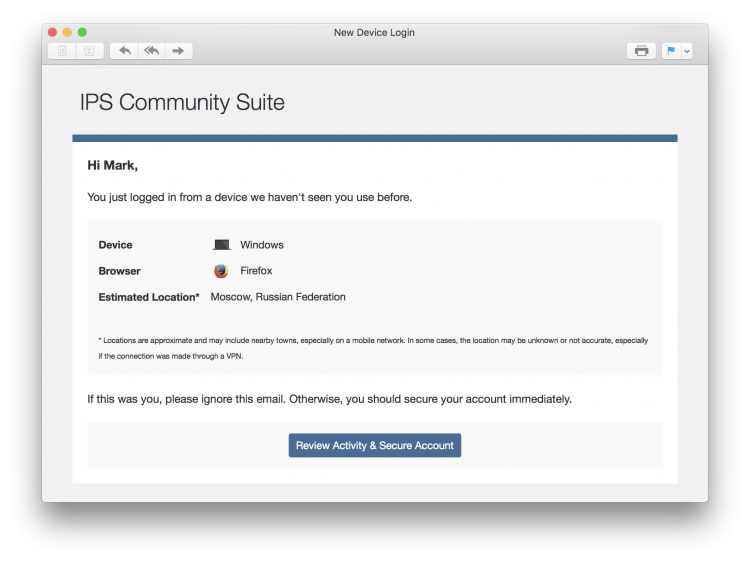Click 'Moscow, Russian Federation' location text

(x=278, y=297)
